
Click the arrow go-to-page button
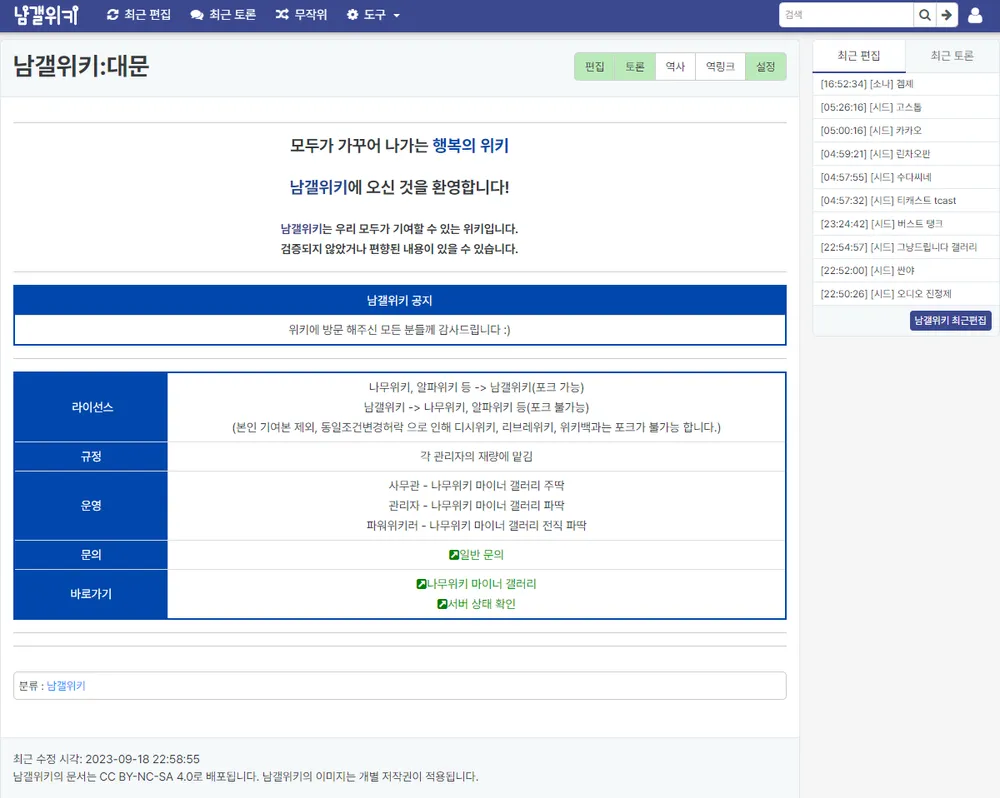click(x=946, y=15)
